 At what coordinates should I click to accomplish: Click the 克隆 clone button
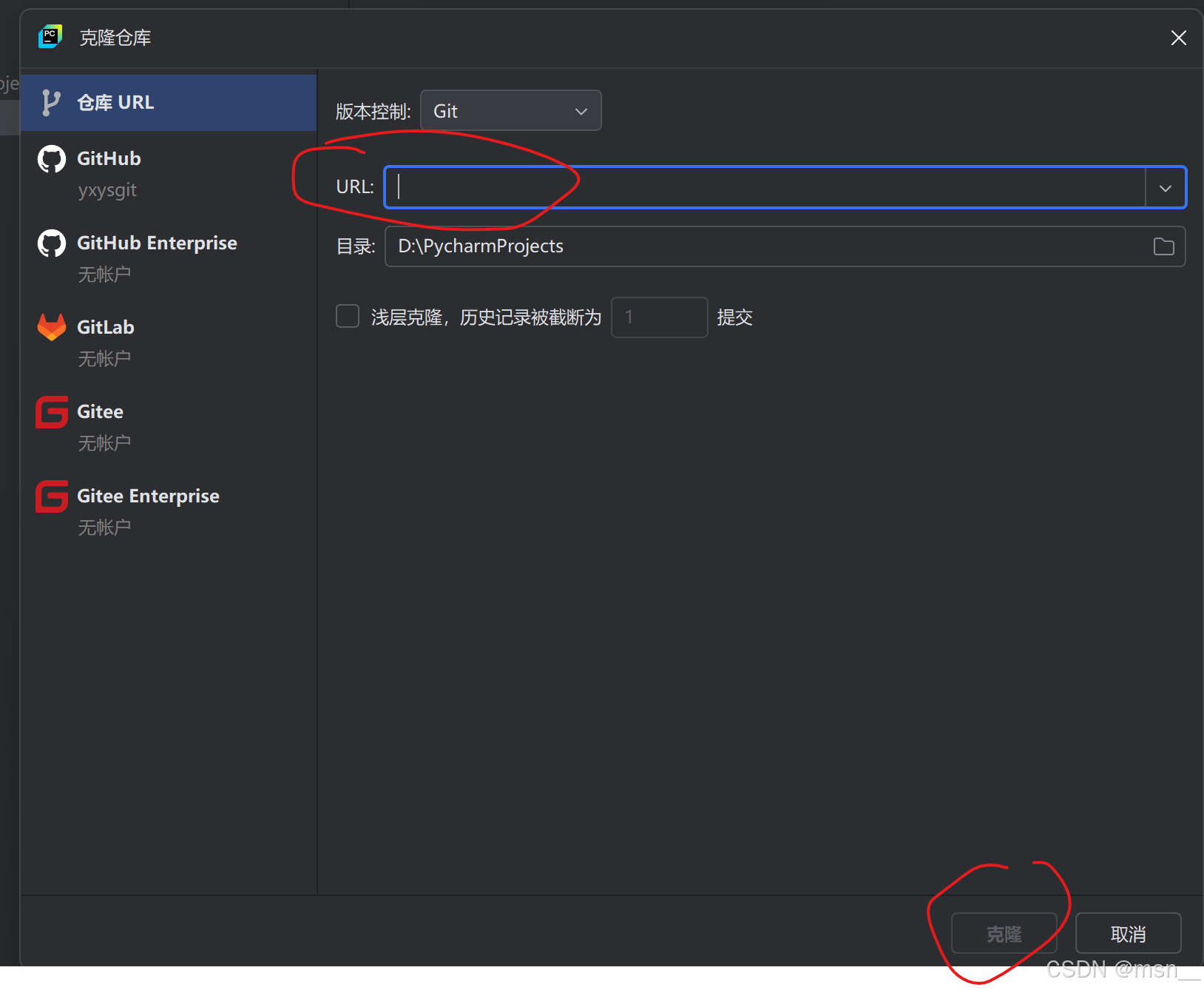click(x=1003, y=934)
